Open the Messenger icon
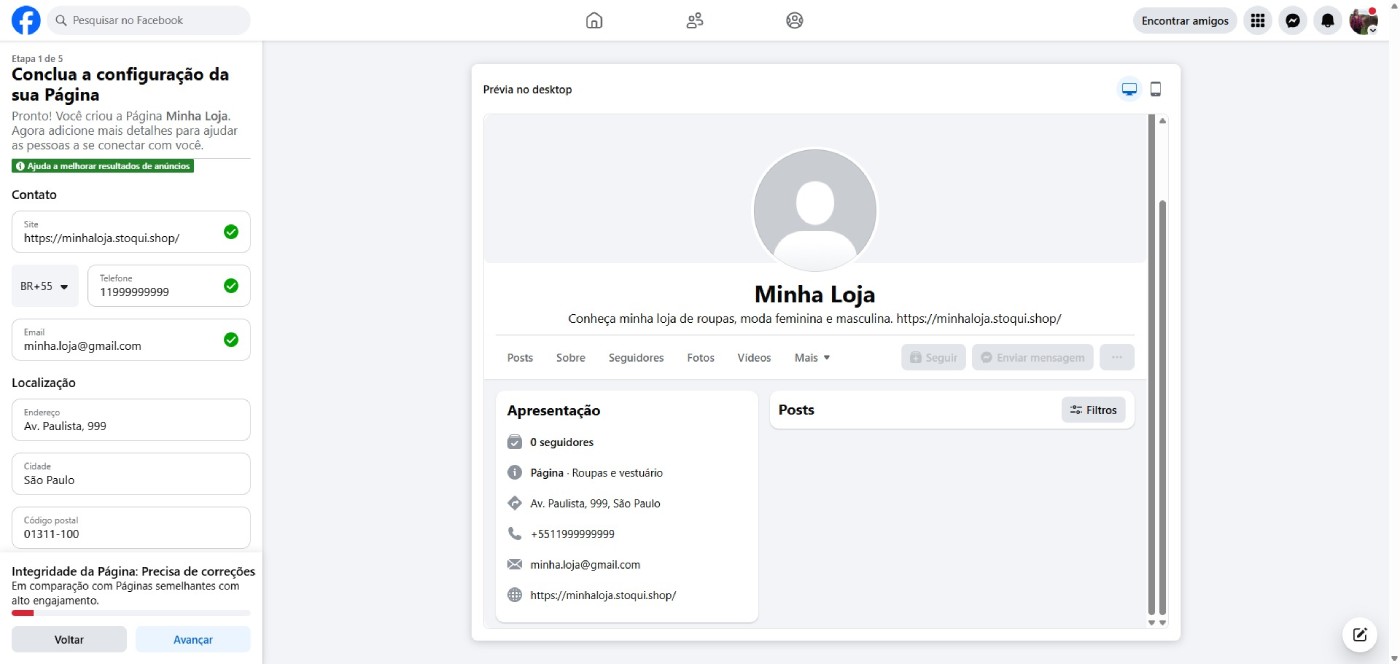This screenshot has width=1400, height=664. tap(1293, 20)
